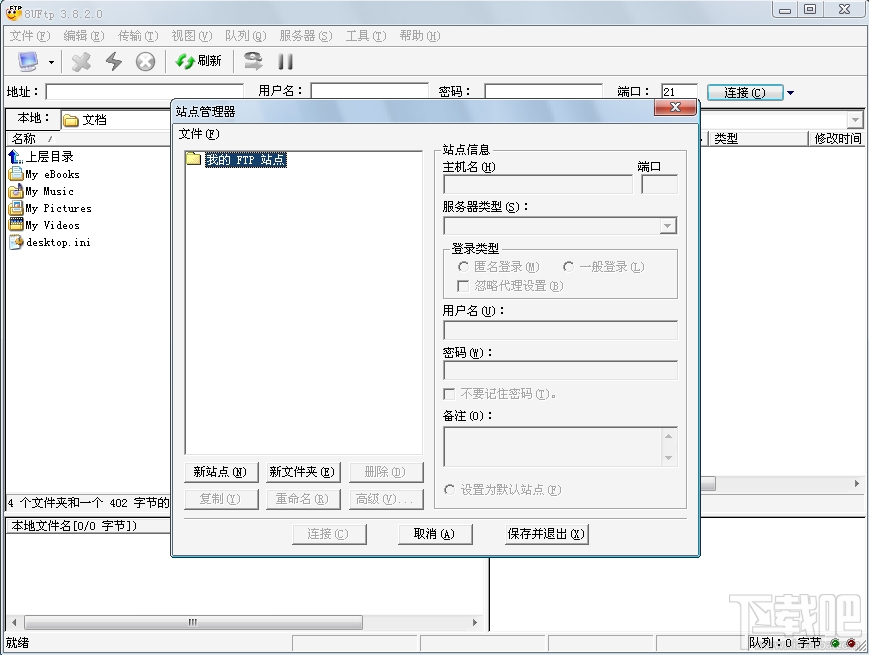Click the 用户名(U) field in site info

pyautogui.click(x=560, y=330)
